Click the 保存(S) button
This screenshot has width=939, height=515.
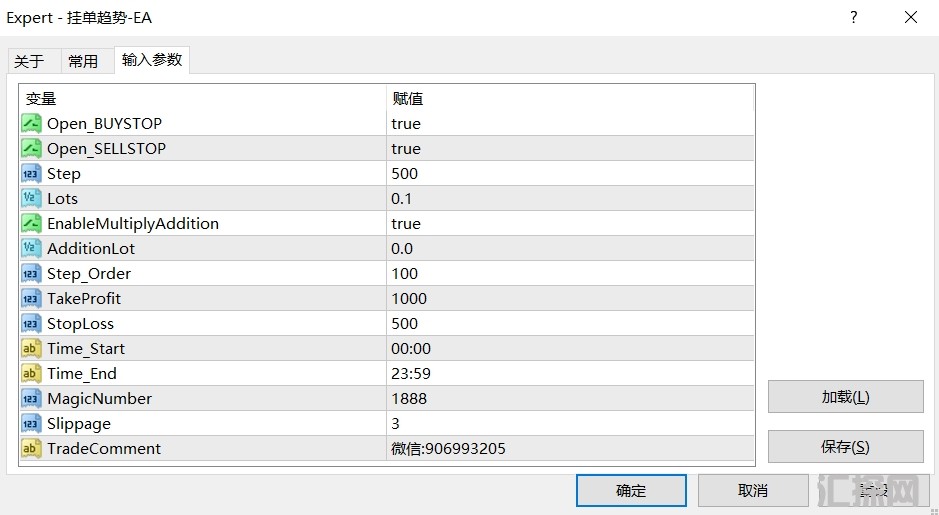(846, 446)
